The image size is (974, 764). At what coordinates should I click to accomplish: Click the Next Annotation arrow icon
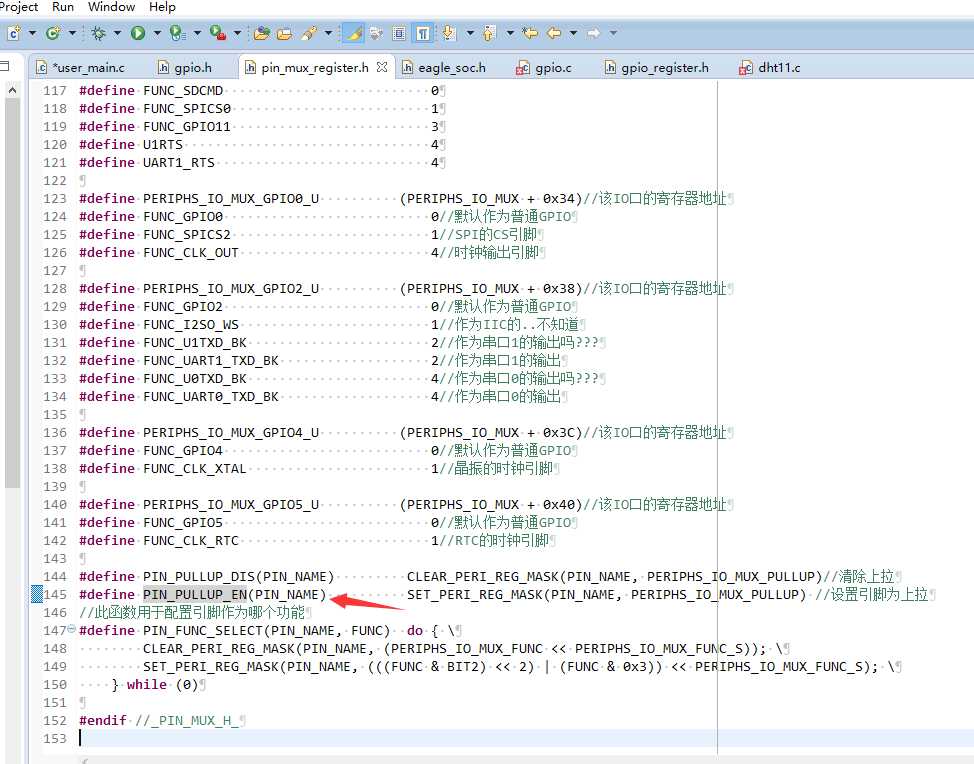coord(449,33)
